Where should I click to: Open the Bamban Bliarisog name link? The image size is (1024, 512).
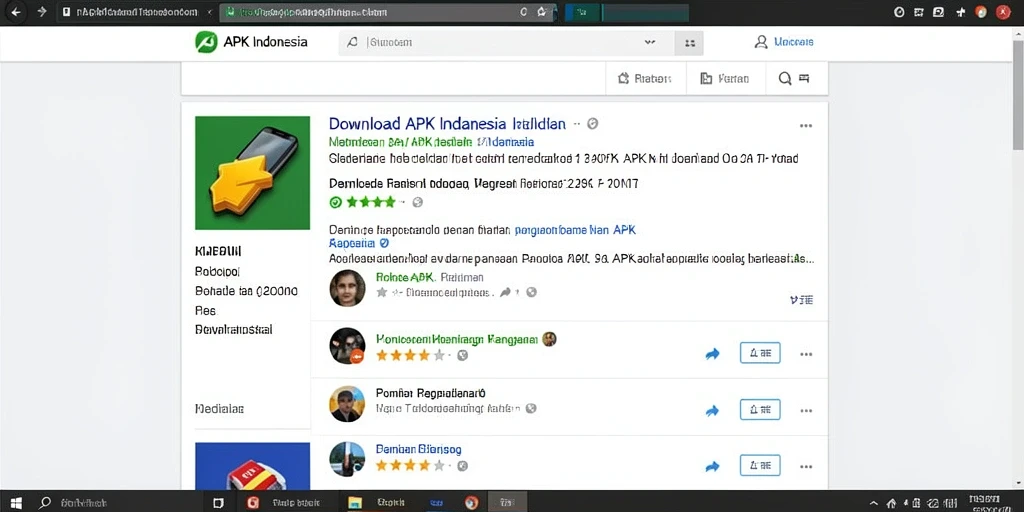pos(419,449)
